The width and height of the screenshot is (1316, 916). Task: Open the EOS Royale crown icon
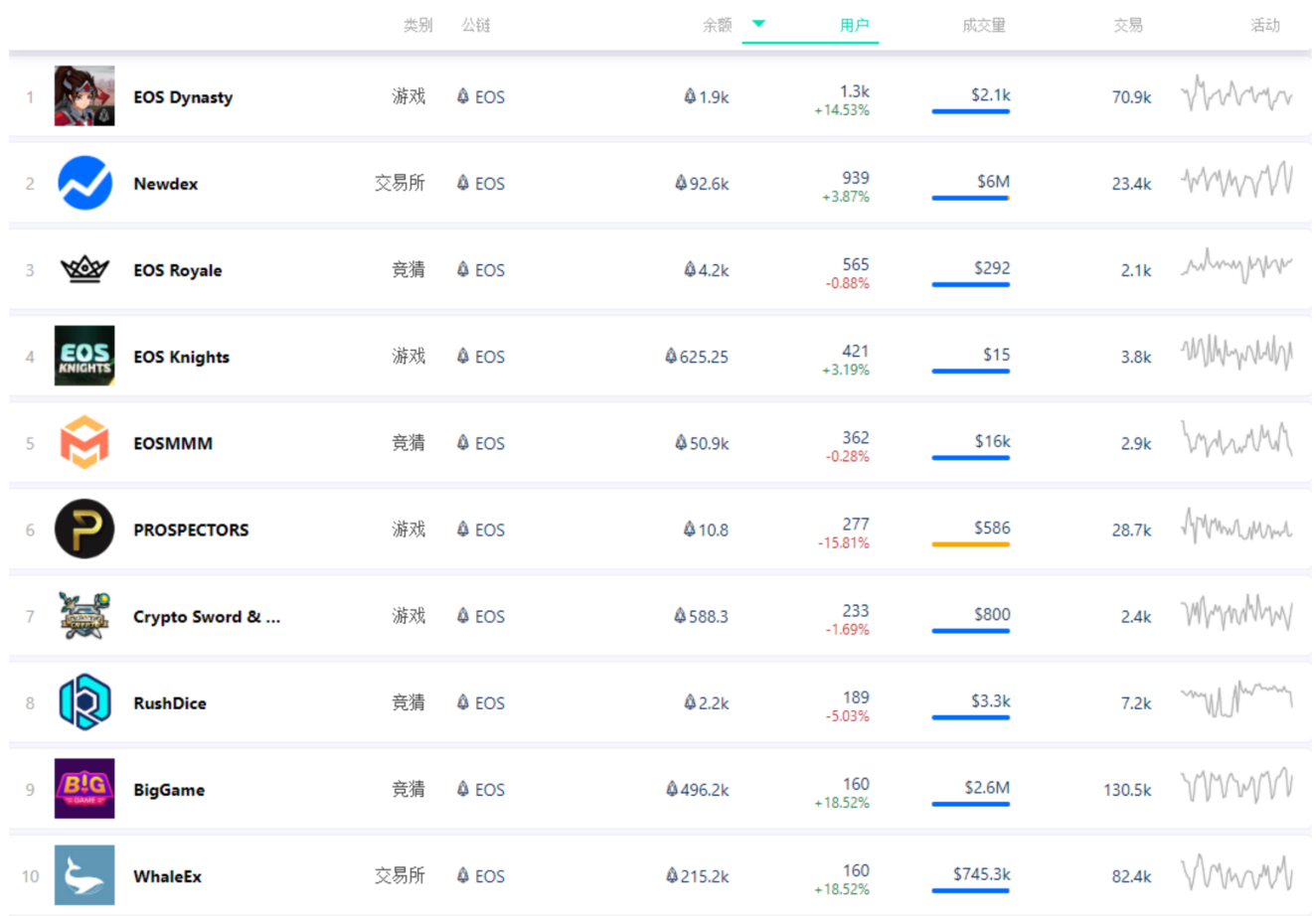click(x=84, y=269)
